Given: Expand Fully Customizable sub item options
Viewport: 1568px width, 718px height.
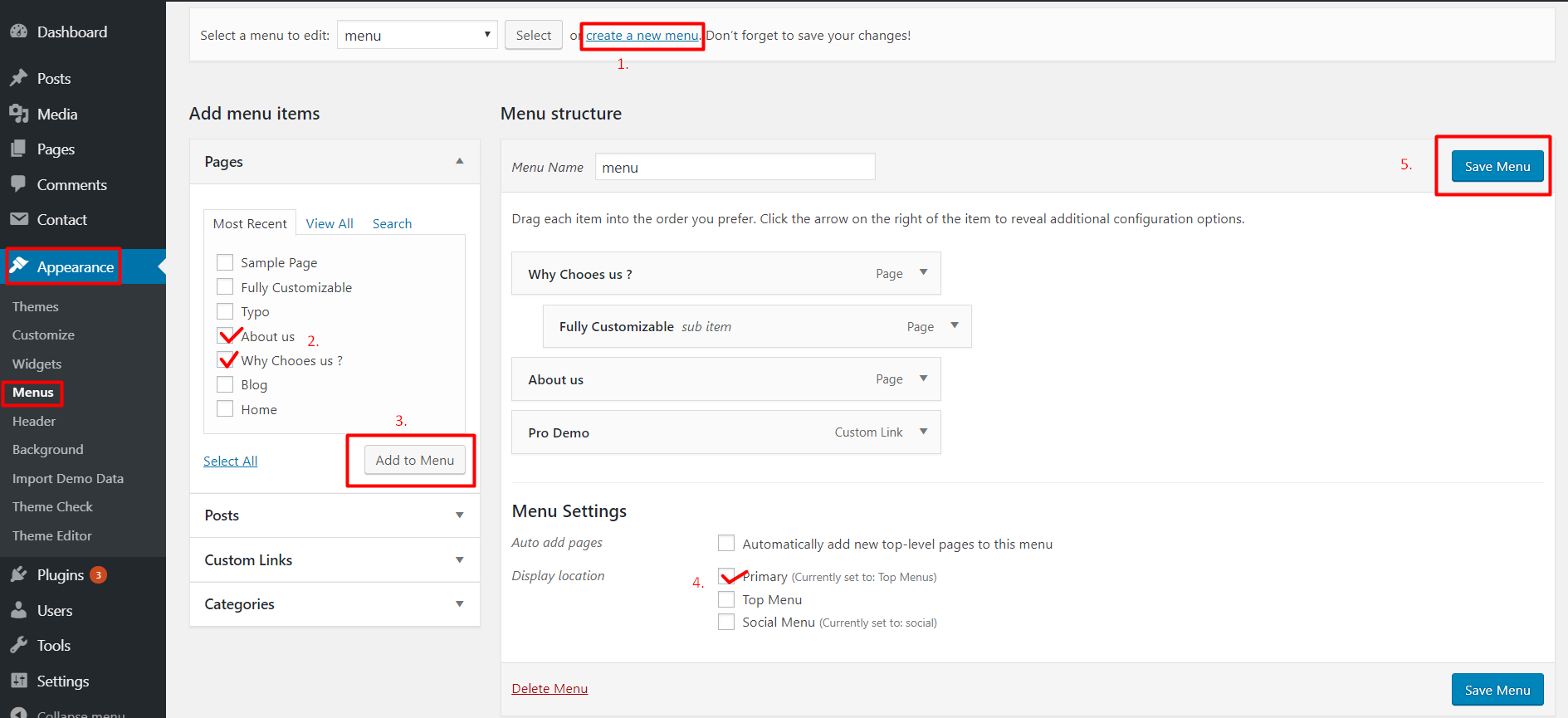Looking at the screenshot, I should tap(955, 326).
